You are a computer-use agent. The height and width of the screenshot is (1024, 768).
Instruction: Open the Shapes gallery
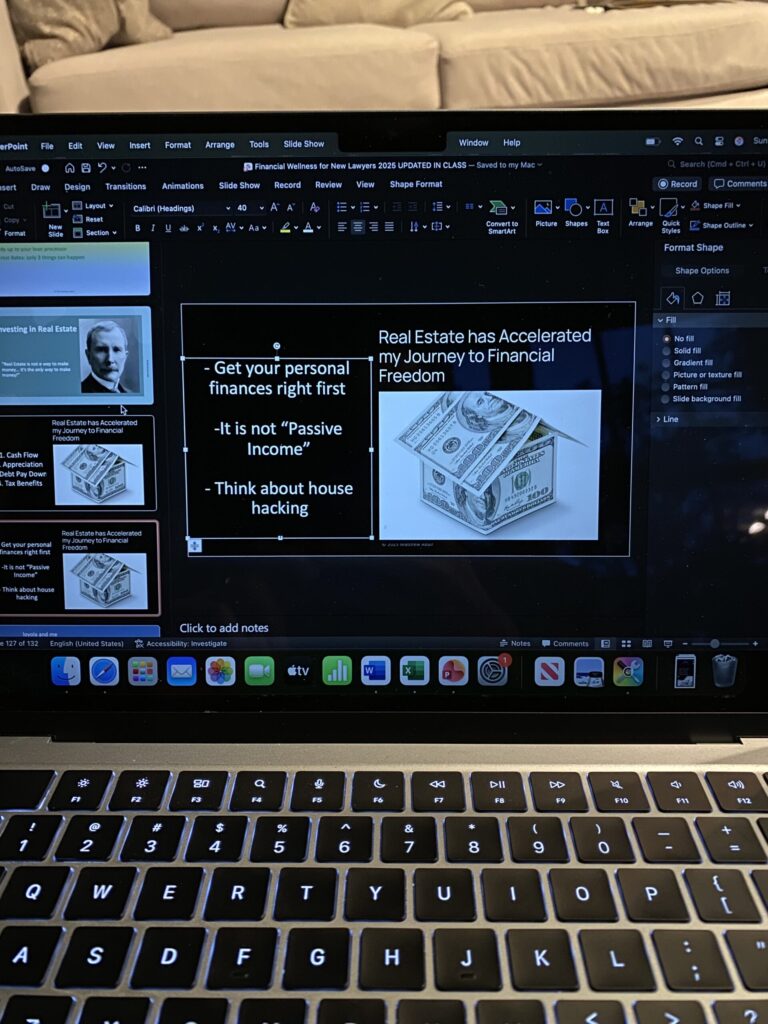pos(575,214)
